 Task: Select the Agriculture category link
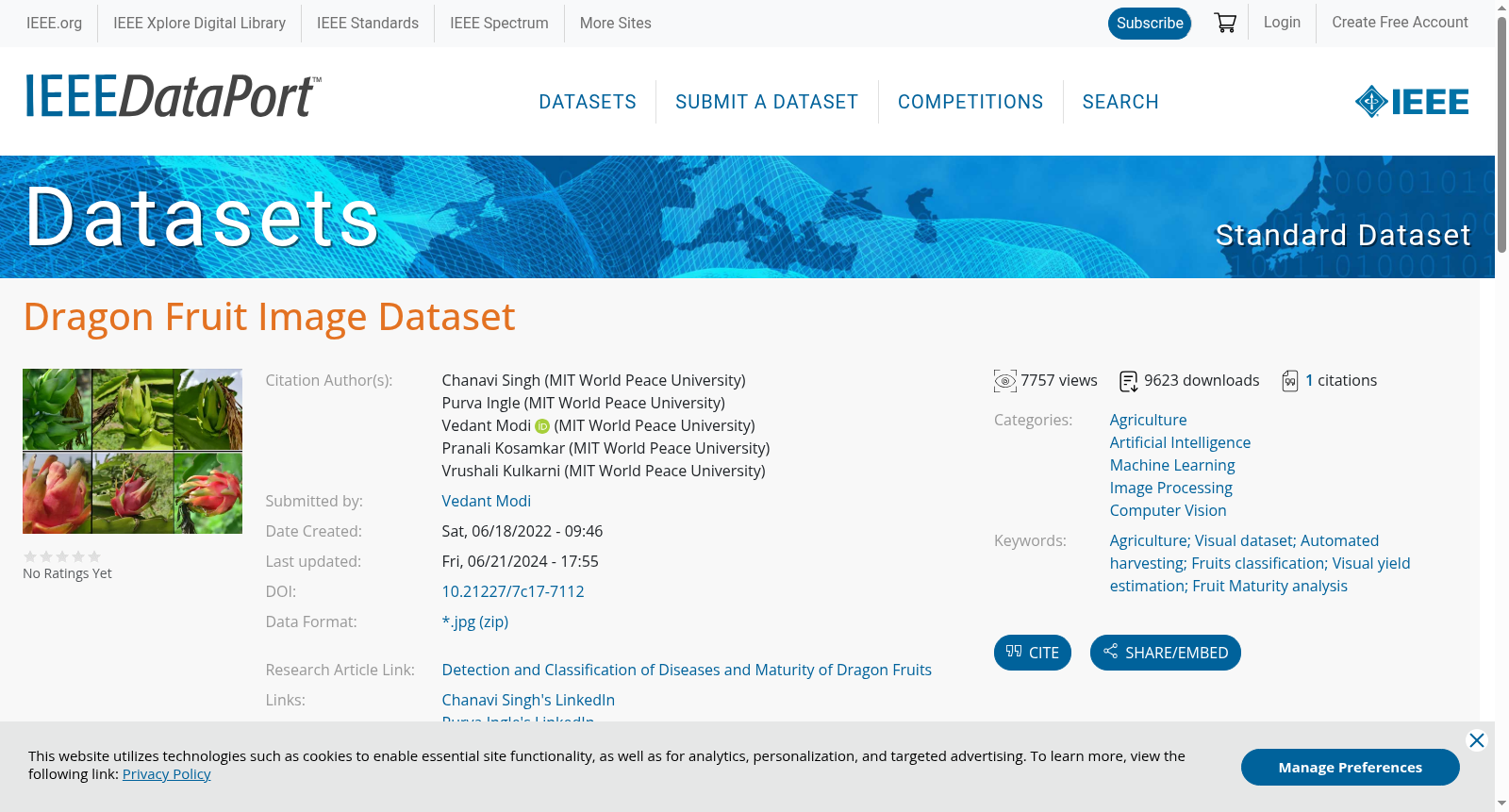click(x=1148, y=421)
